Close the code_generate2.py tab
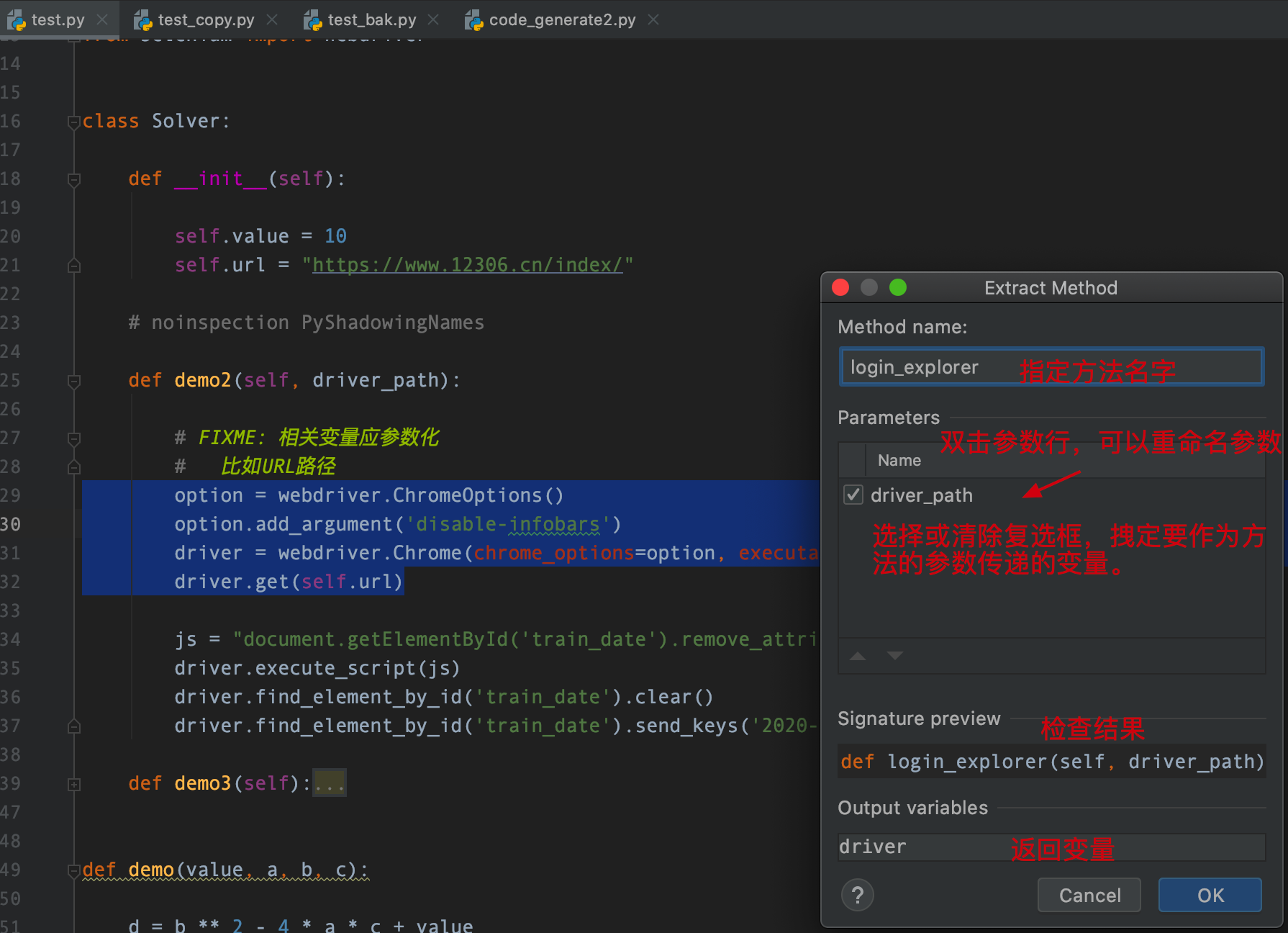The image size is (1288, 933). pos(653,19)
